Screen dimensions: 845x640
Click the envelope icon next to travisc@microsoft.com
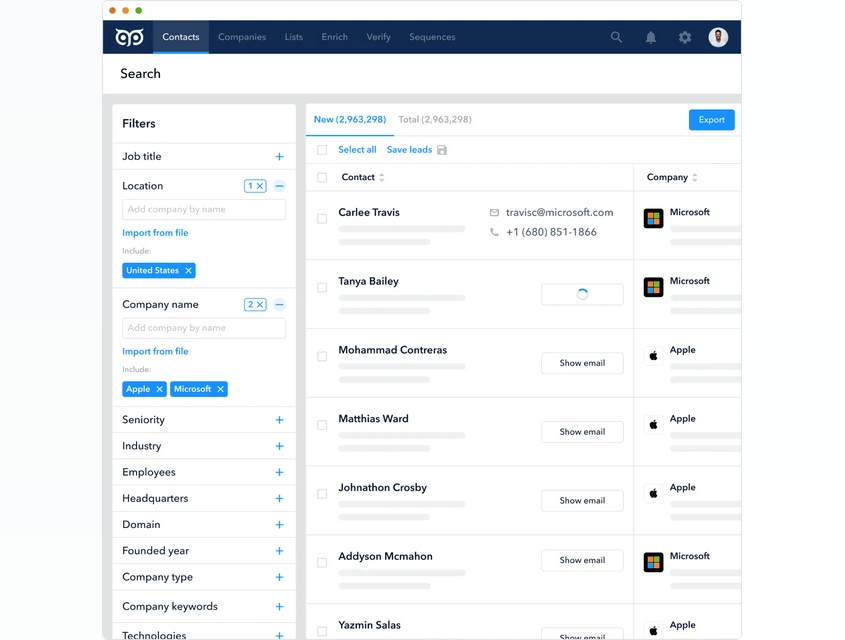pyautogui.click(x=494, y=213)
